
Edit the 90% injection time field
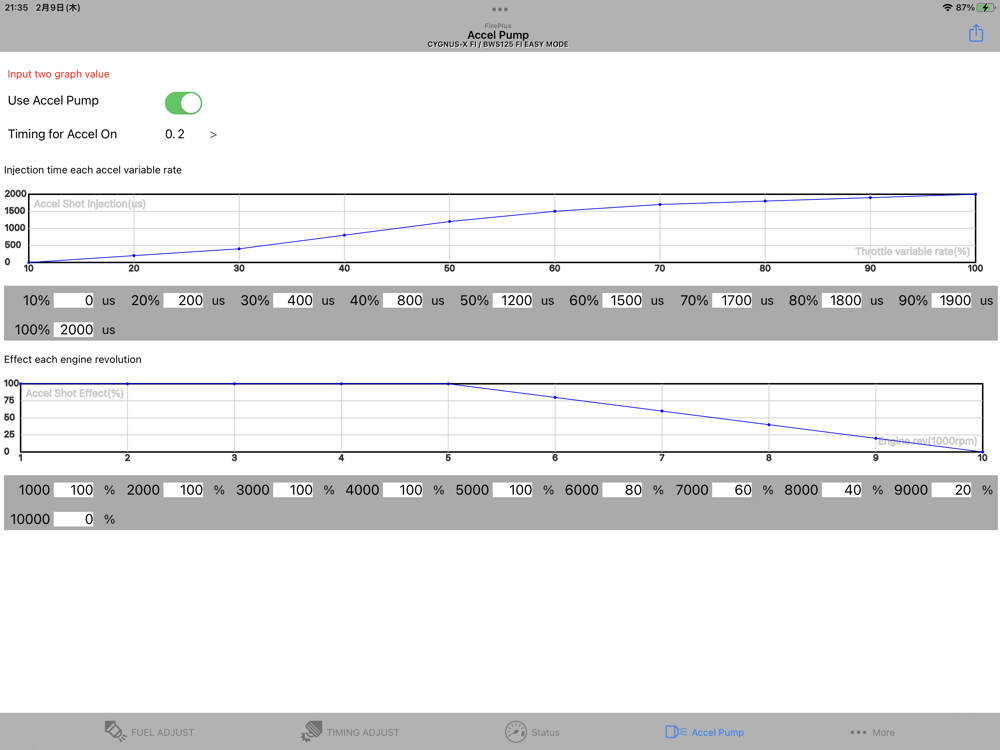coord(951,300)
